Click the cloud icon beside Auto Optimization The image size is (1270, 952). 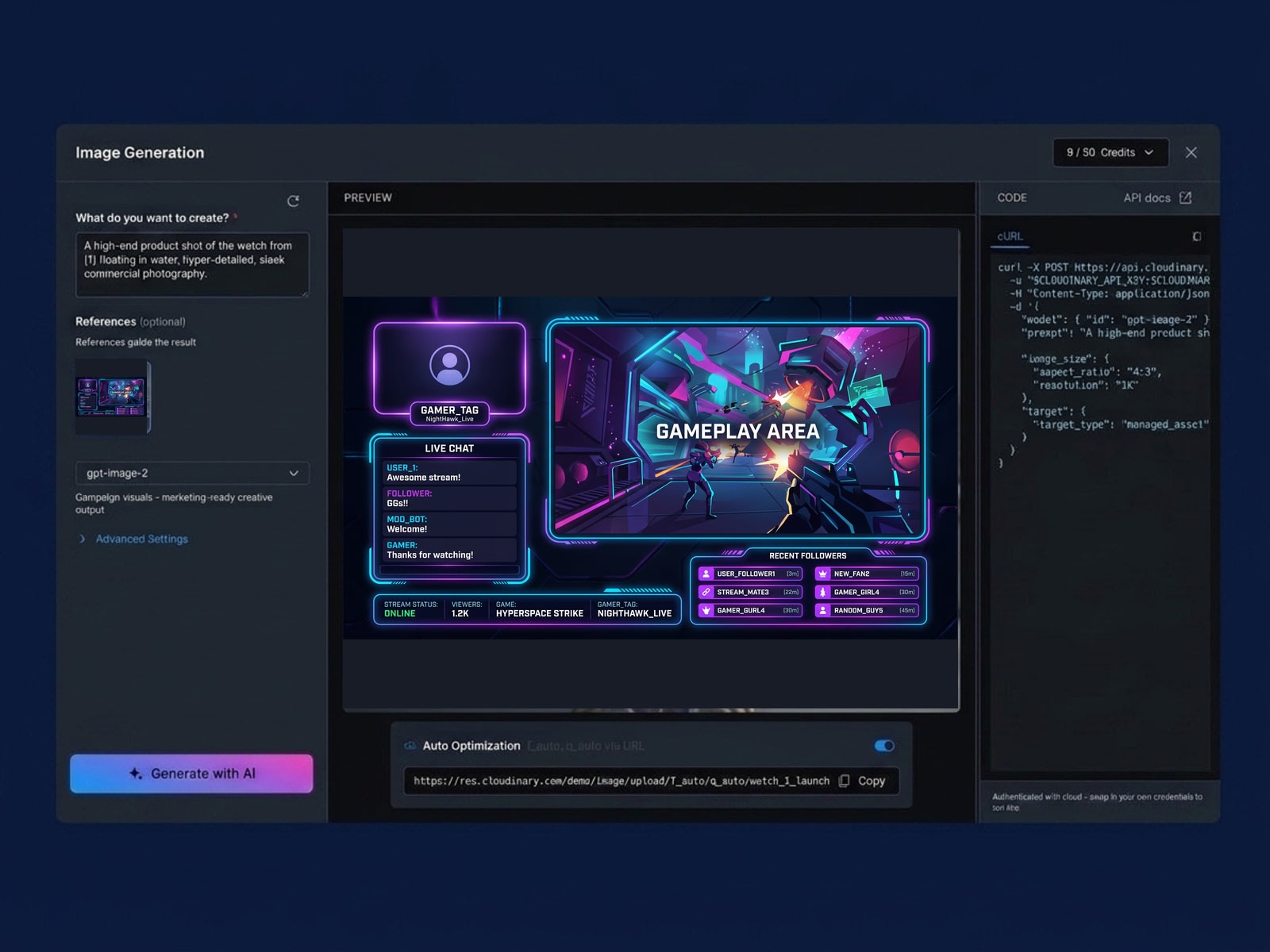[410, 746]
